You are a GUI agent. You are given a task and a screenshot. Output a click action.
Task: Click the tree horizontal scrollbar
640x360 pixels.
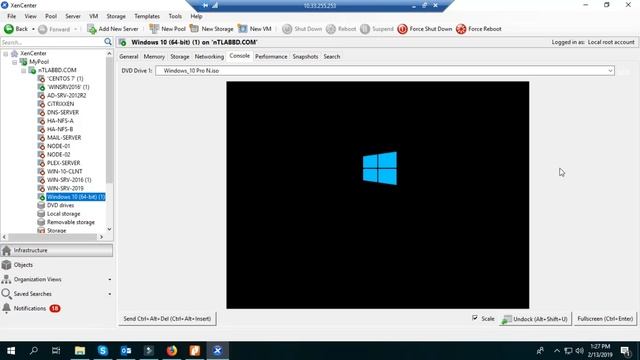click(52, 237)
